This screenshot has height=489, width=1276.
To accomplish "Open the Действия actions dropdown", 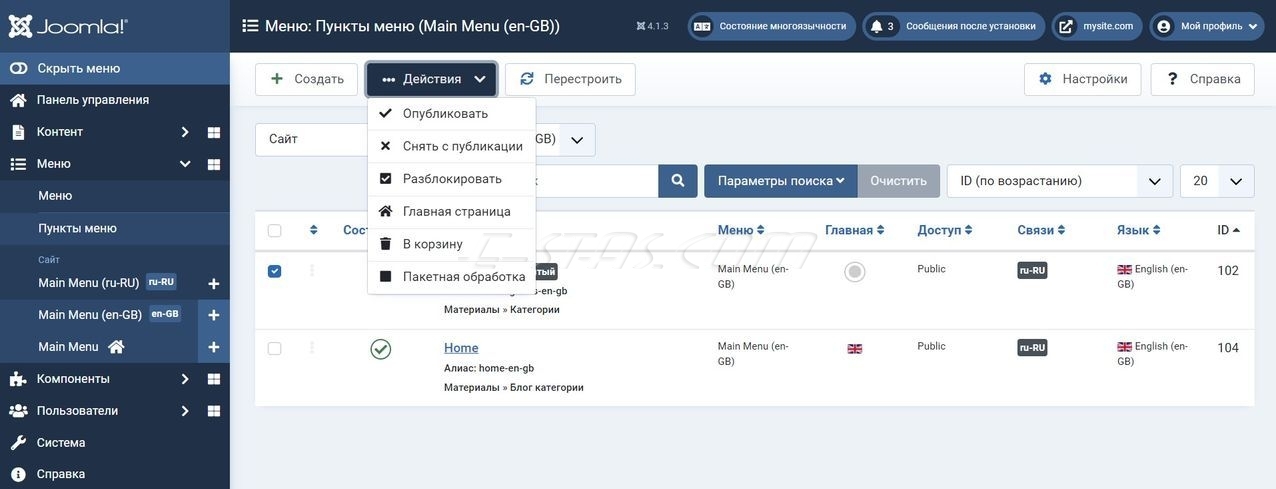I will pyautogui.click(x=431, y=79).
